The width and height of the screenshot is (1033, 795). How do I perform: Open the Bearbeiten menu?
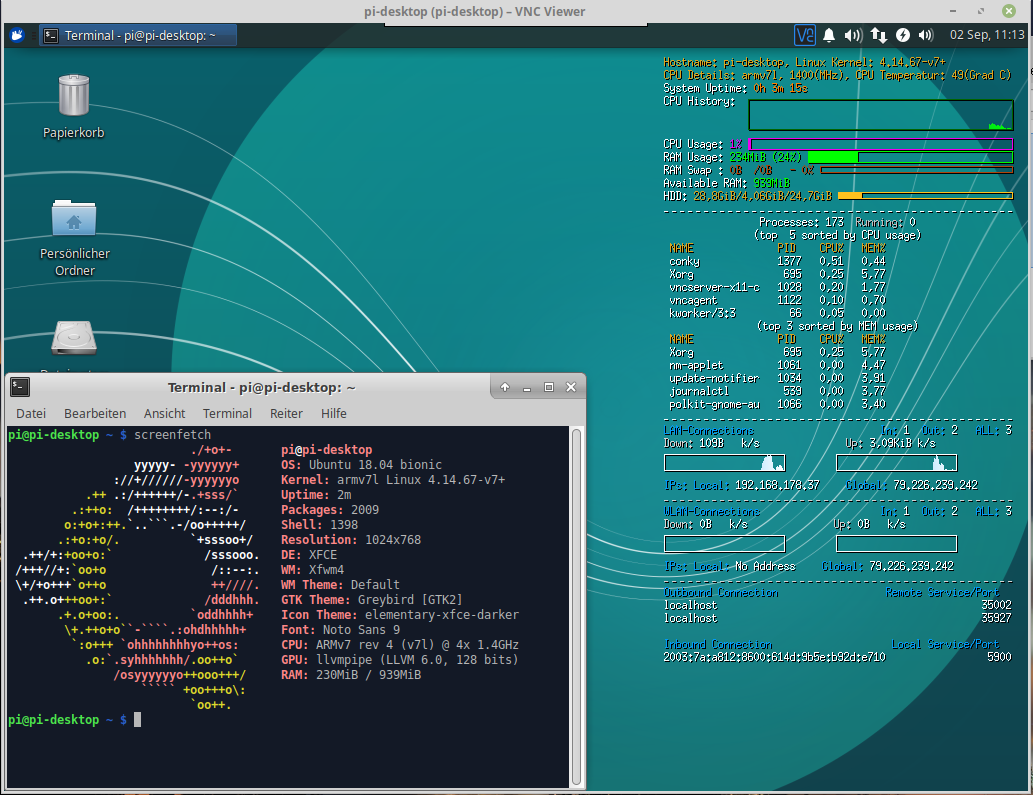click(95, 413)
